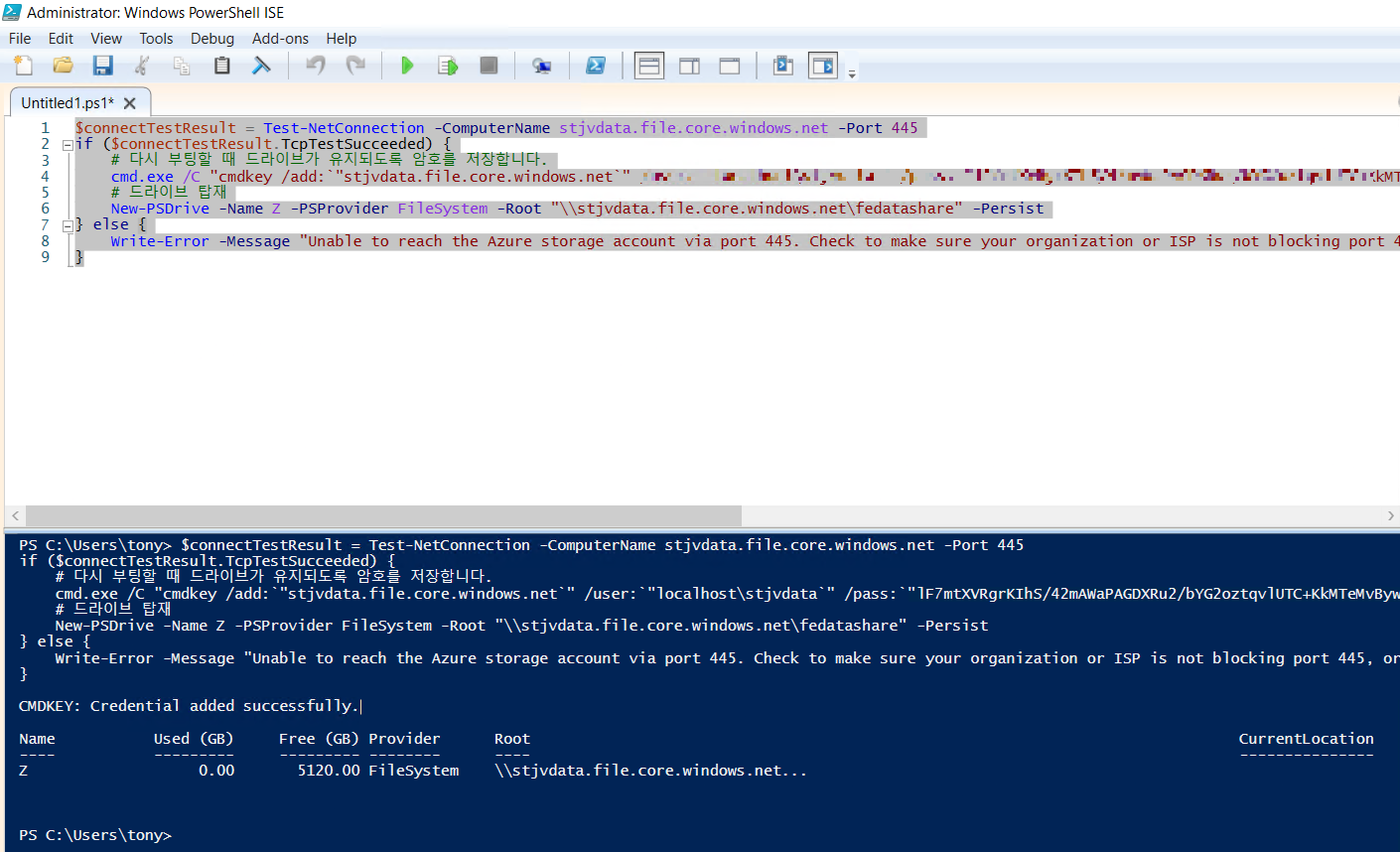This screenshot has height=852, width=1400.
Task: Stop the running operation
Action: [489, 66]
